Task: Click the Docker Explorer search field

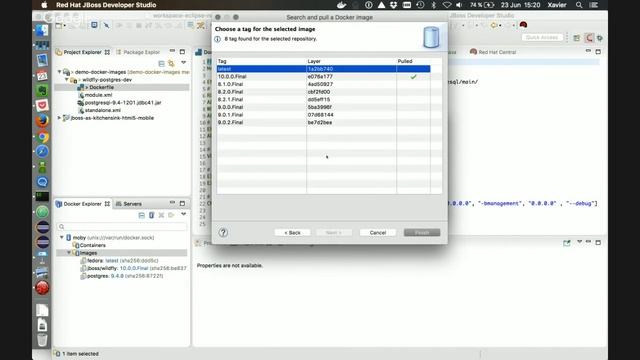Action: [122, 227]
